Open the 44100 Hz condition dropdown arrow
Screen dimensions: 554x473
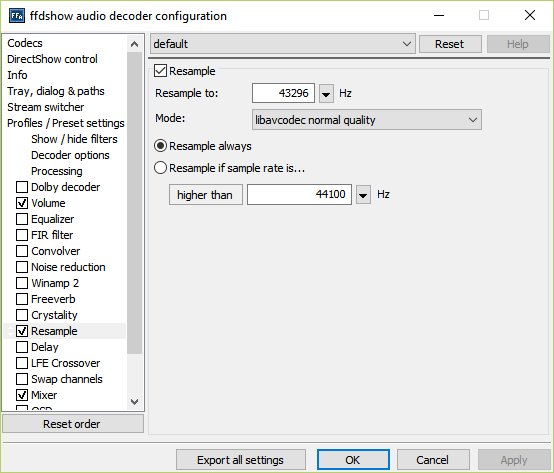tap(363, 194)
